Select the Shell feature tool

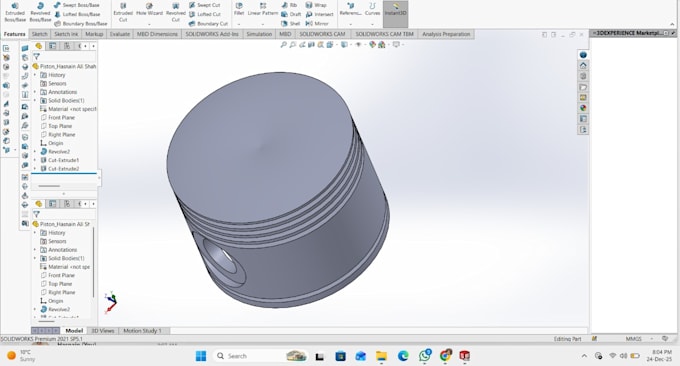(x=291, y=23)
